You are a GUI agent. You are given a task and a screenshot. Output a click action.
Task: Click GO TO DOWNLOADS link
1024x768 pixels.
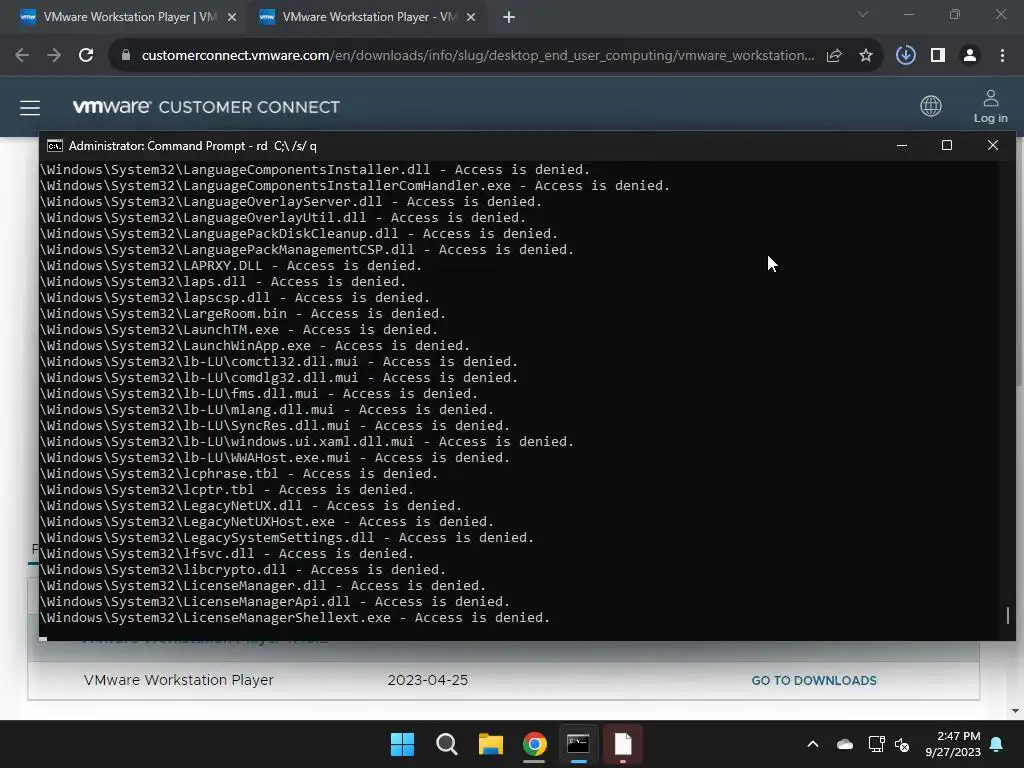[814, 680]
